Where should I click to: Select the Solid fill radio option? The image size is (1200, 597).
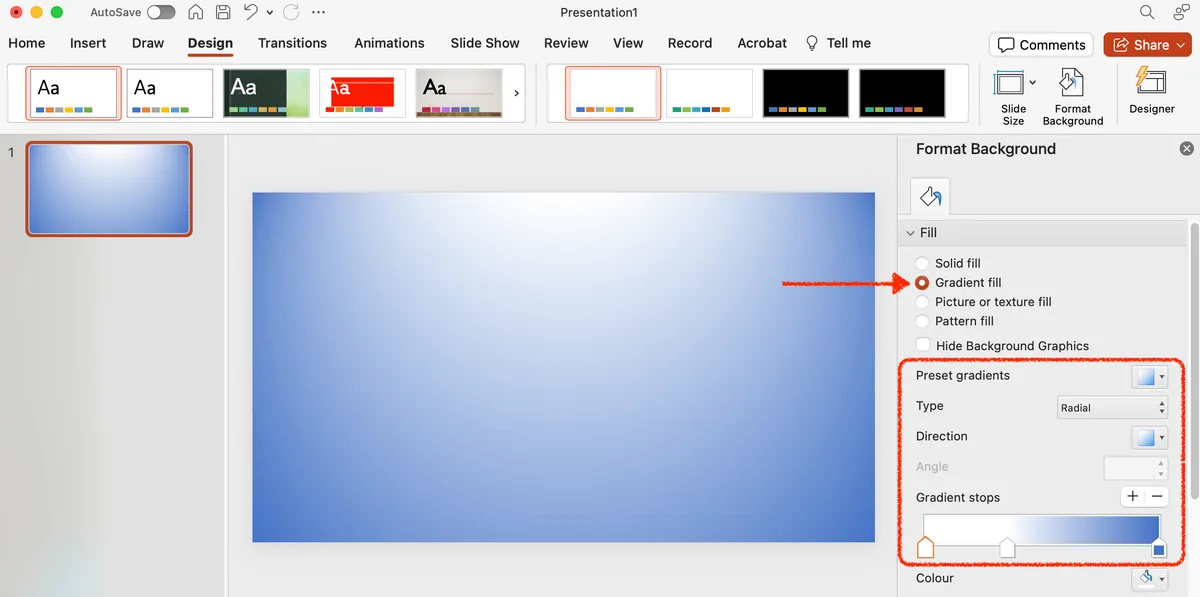[x=922, y=263]
